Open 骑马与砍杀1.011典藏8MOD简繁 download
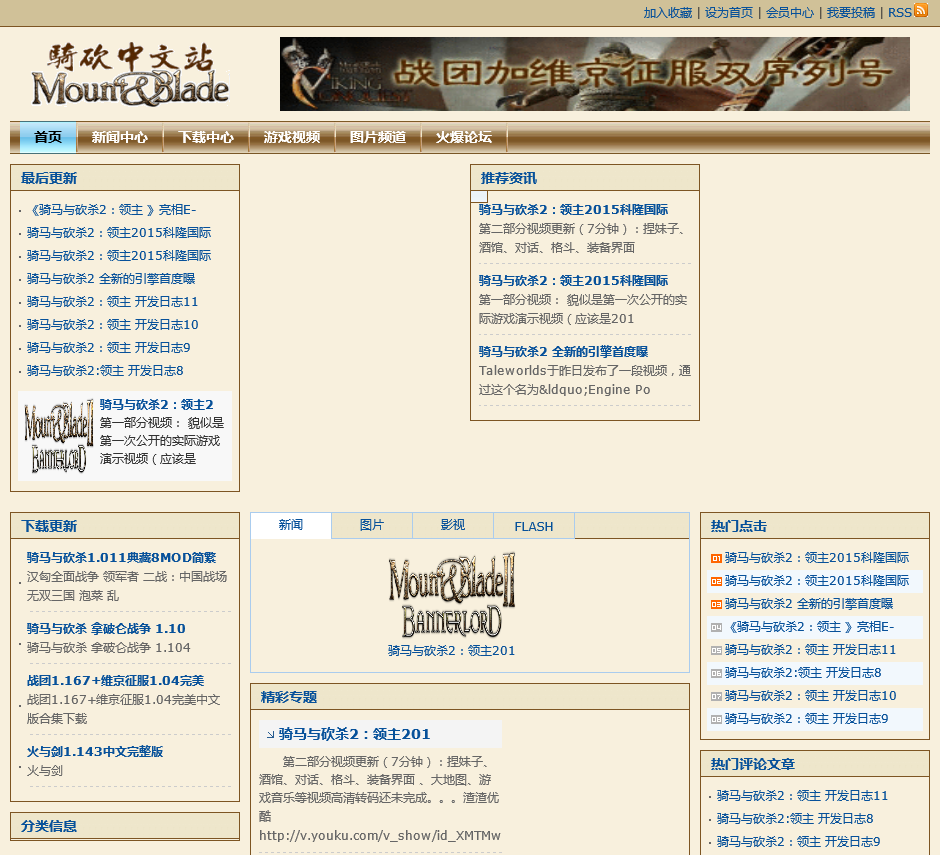 click(121, 558)
